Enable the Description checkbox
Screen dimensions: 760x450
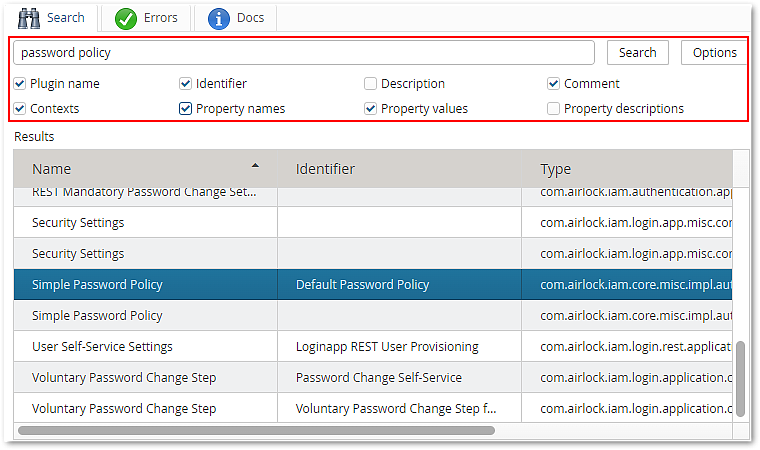[371, 84]
